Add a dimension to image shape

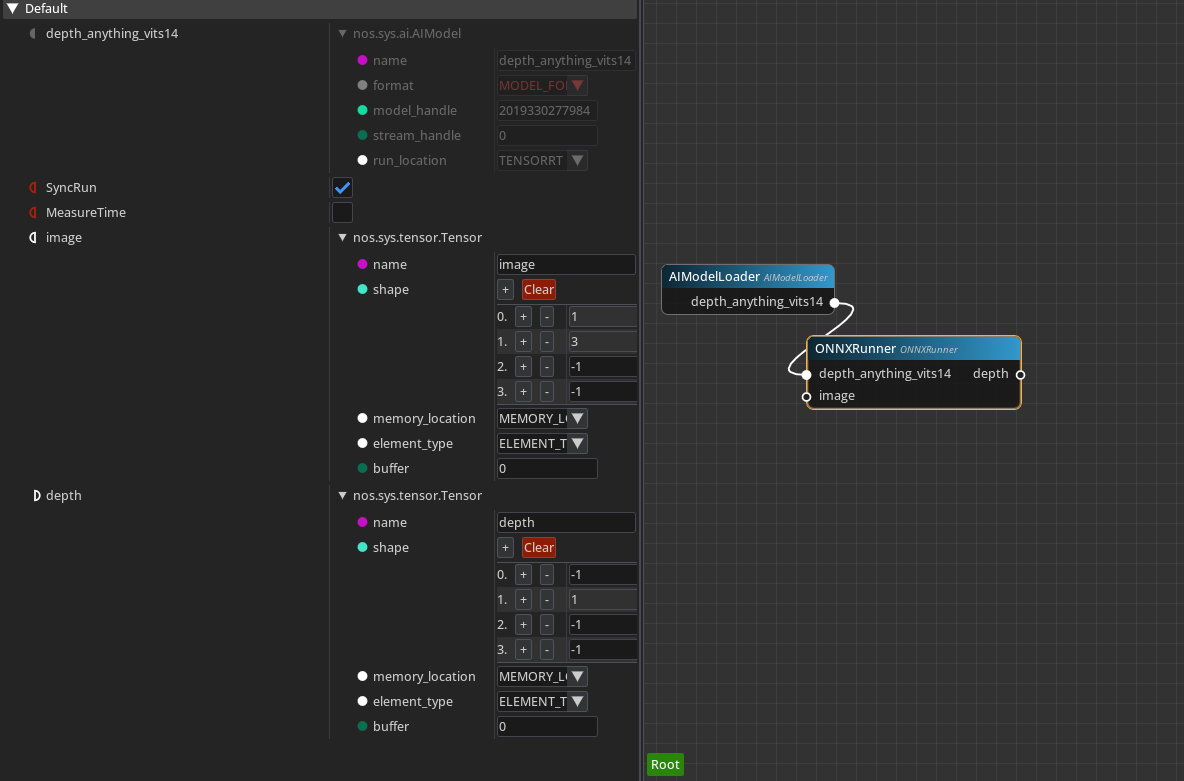[505, 289]
